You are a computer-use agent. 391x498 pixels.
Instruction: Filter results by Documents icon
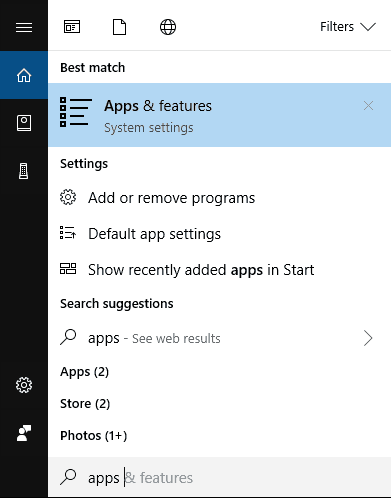pyautogui.click(x=119, y=27)
